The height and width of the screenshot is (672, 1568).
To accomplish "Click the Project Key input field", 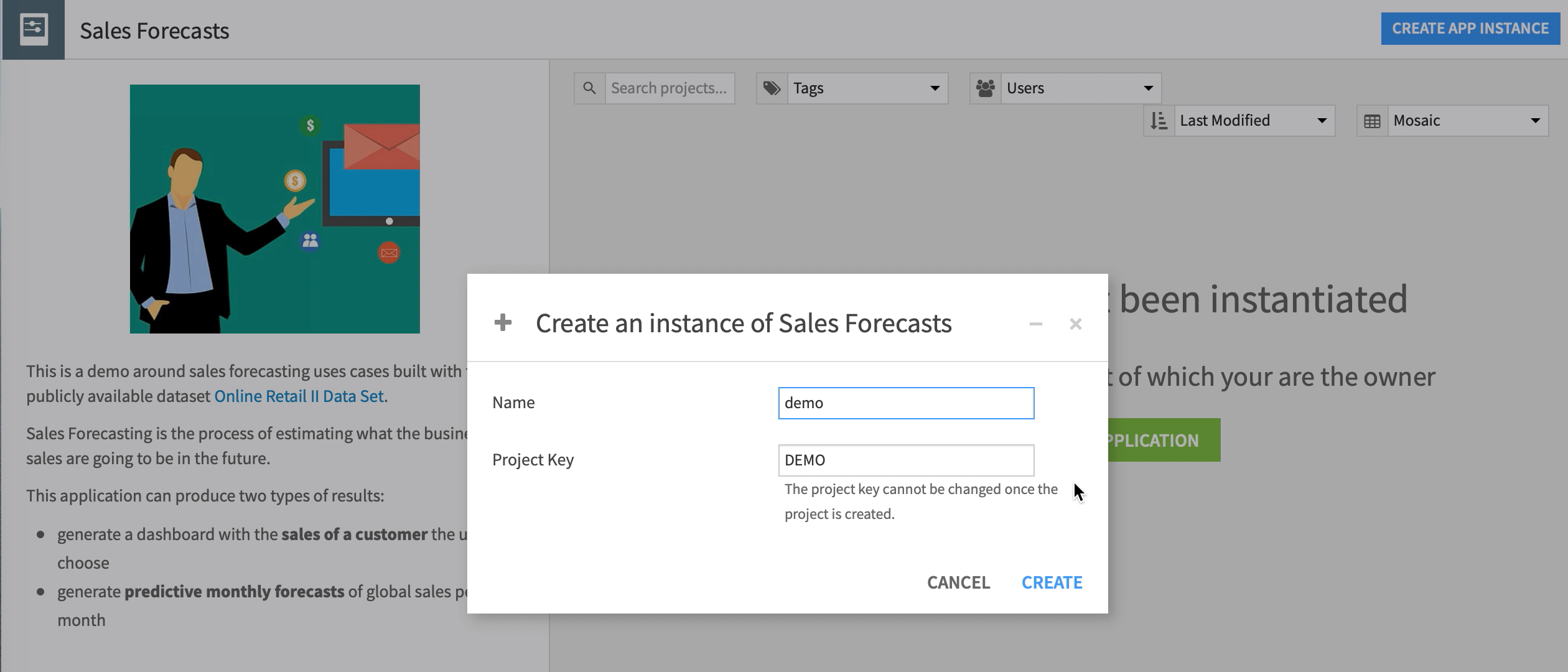I will 906,459.
